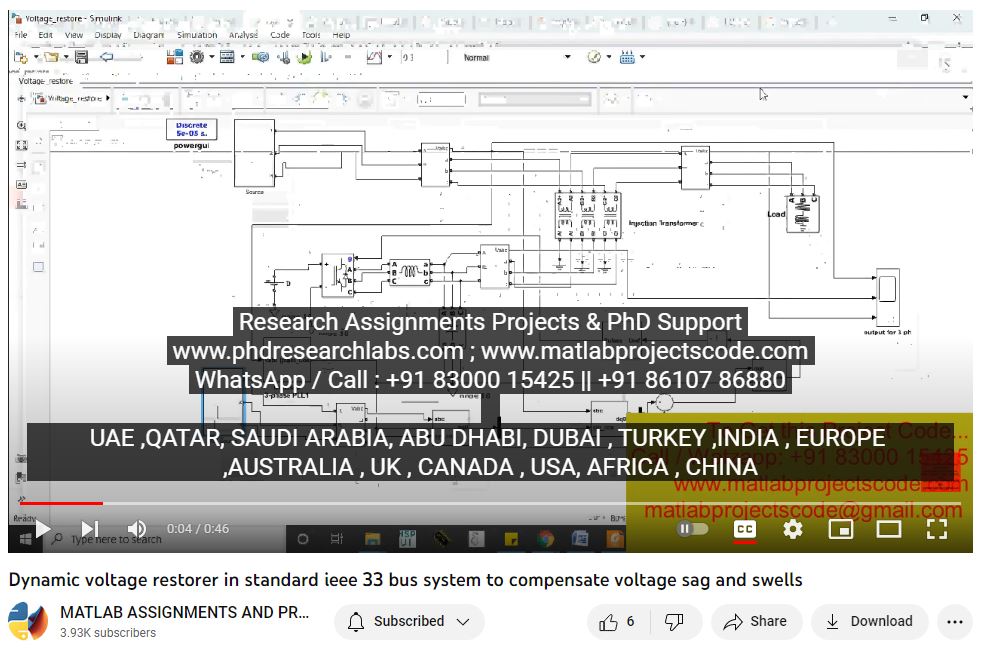
Task: Switch to miniplayer mode
Action: [x=841, y=529]
